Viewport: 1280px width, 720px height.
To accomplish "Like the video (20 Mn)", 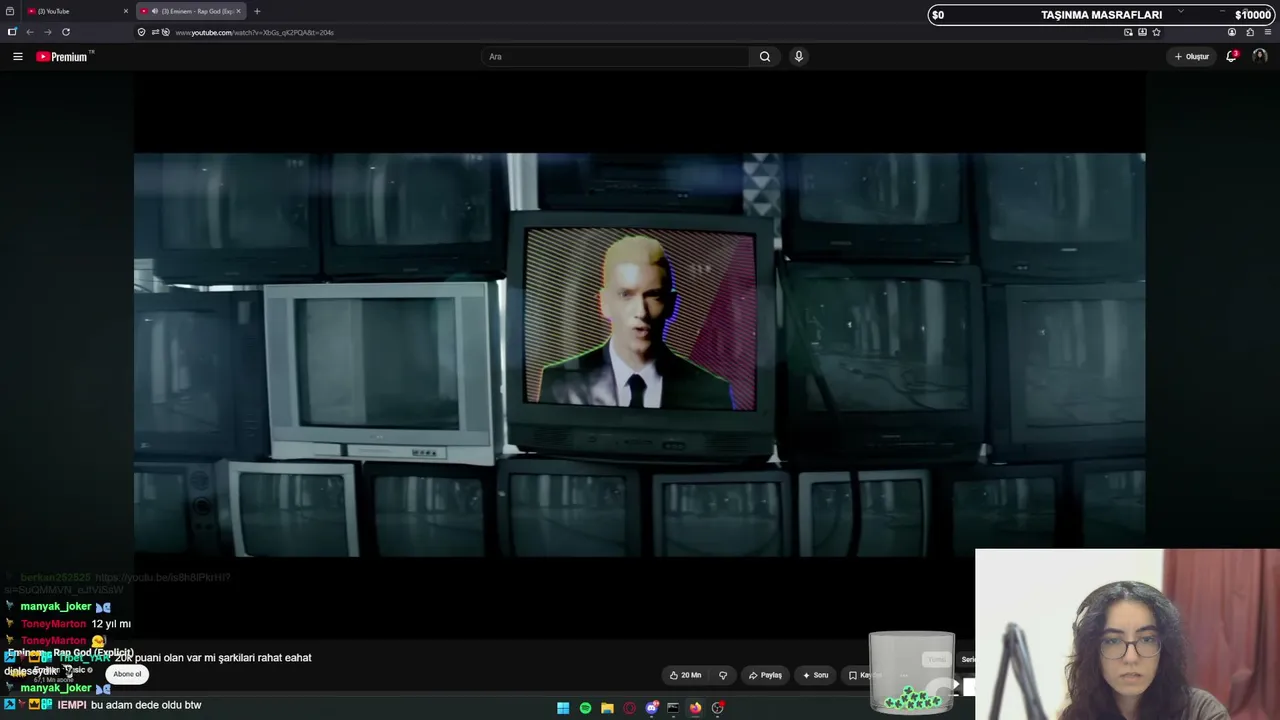I will tap(686, 675).
